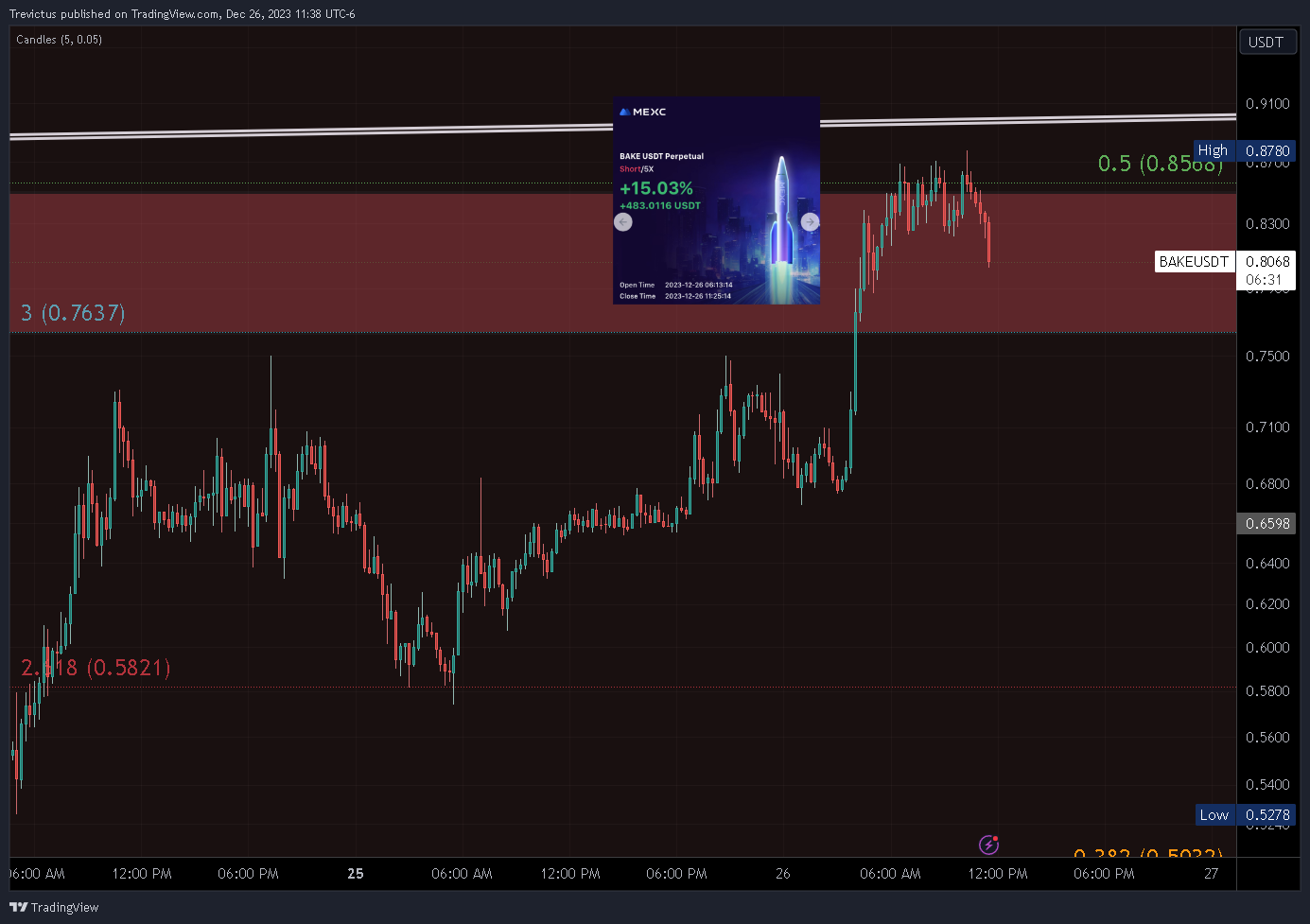The height and width of the screenshot is (924, 1310).
Task: Click the 0.5400 price axis value
Action: tap(1267, 784)
